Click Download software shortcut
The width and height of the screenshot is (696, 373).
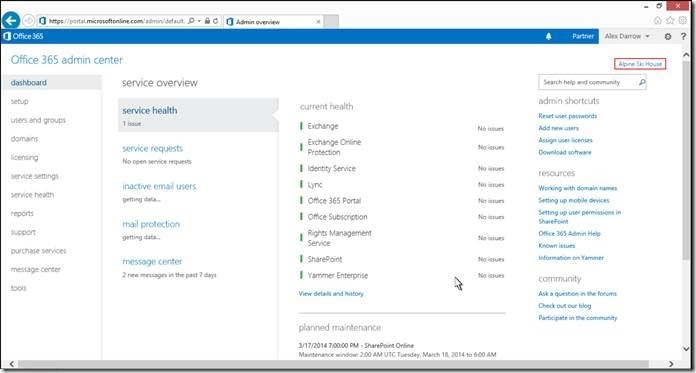pyautogui.click(x=565, y=152)
